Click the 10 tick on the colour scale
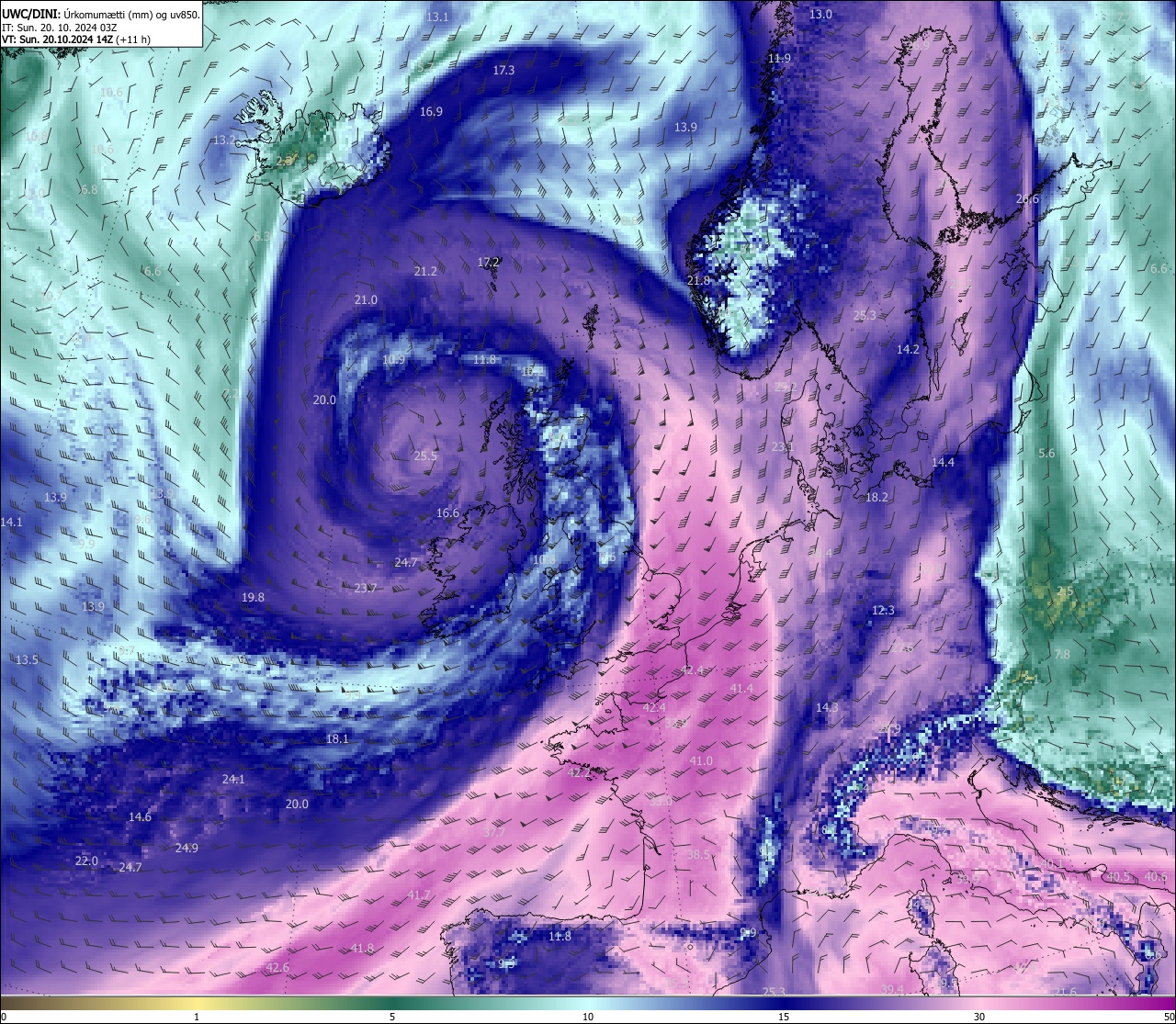 [x=588, y=1016]
